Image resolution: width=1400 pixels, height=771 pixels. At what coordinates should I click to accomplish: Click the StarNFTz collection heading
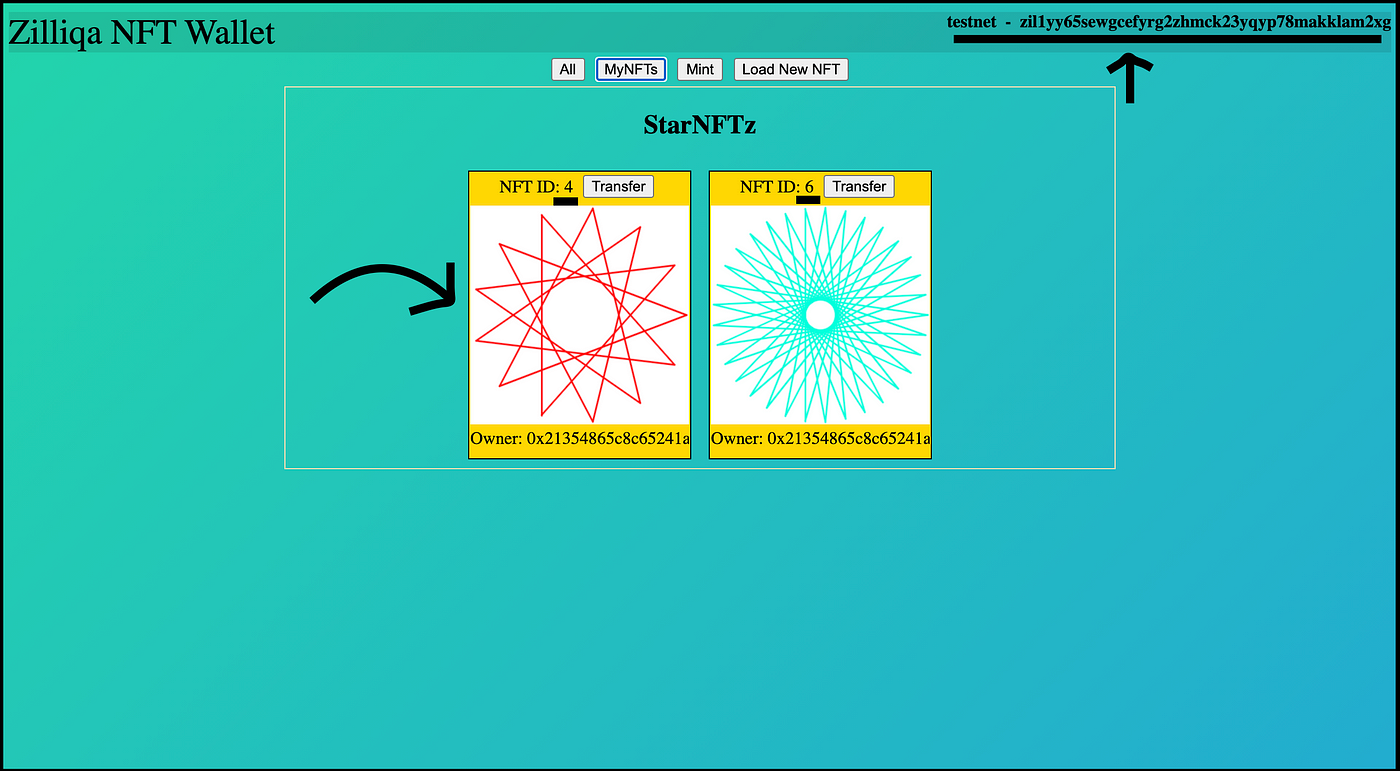click(x=700, y=126)
